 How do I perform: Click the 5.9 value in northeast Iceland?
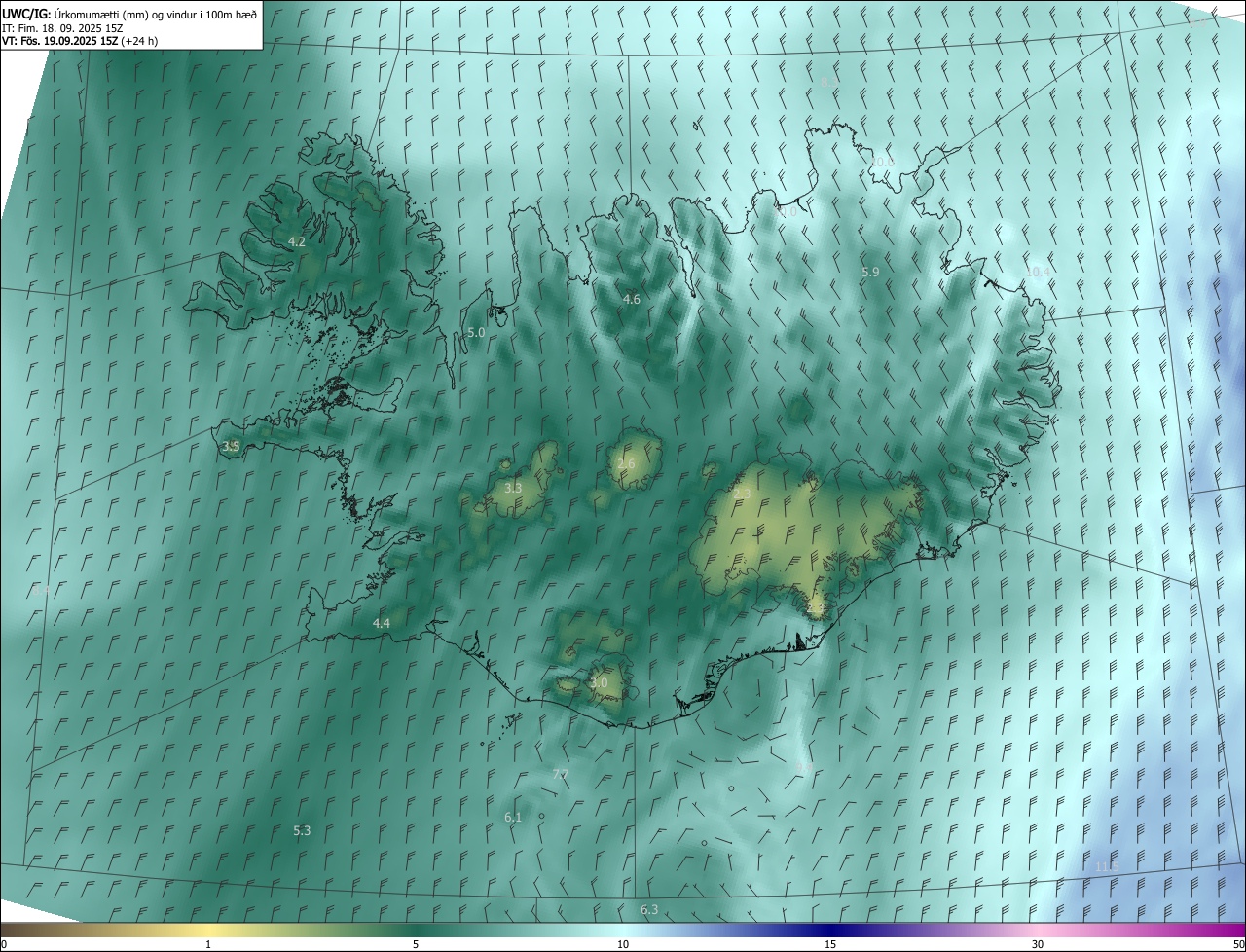point(870,272)
